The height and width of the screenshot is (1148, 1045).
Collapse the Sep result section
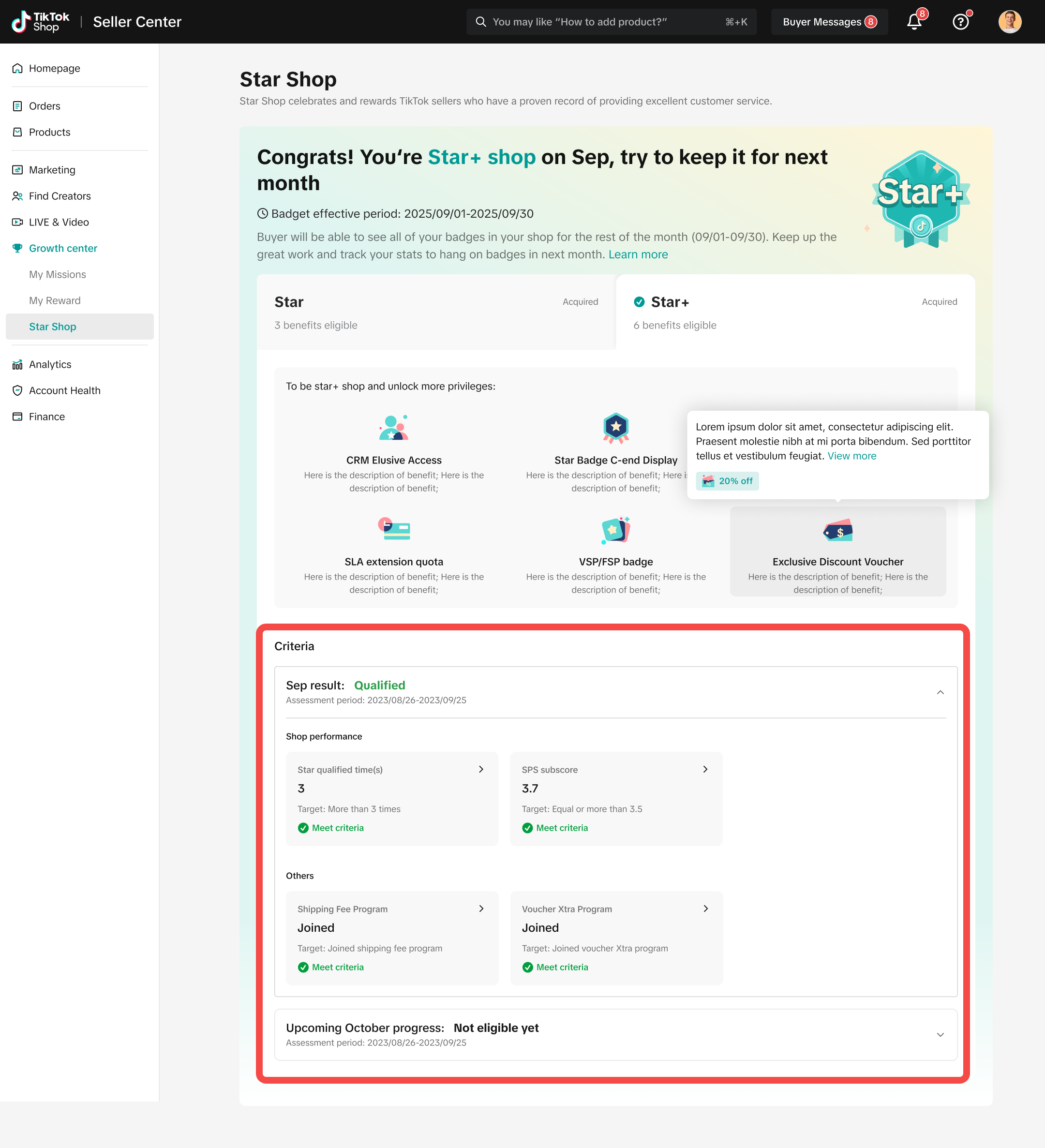pos(940,692)
